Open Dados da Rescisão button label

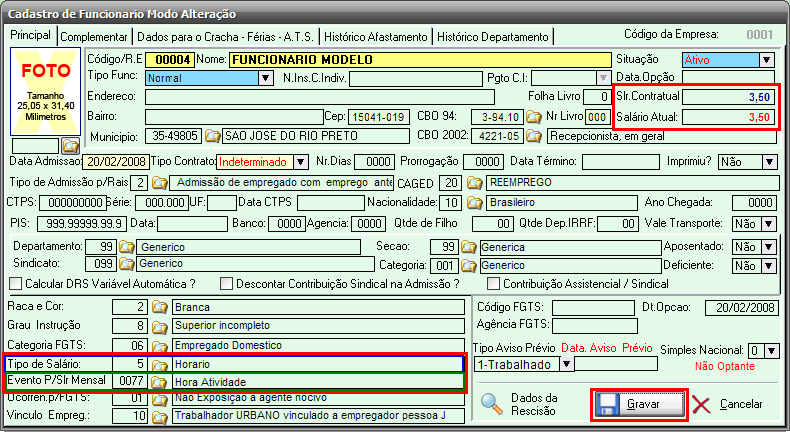coord(534,404)
